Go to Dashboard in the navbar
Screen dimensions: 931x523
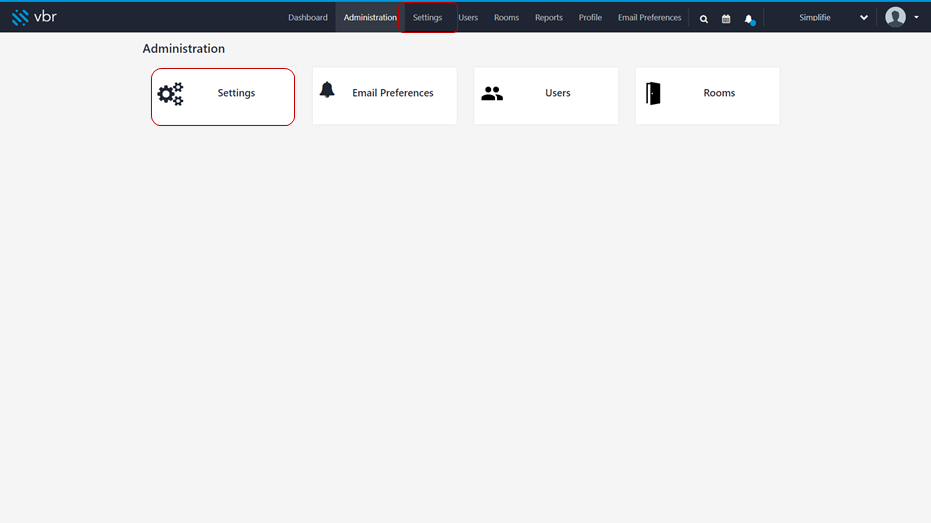pos(308,18)
